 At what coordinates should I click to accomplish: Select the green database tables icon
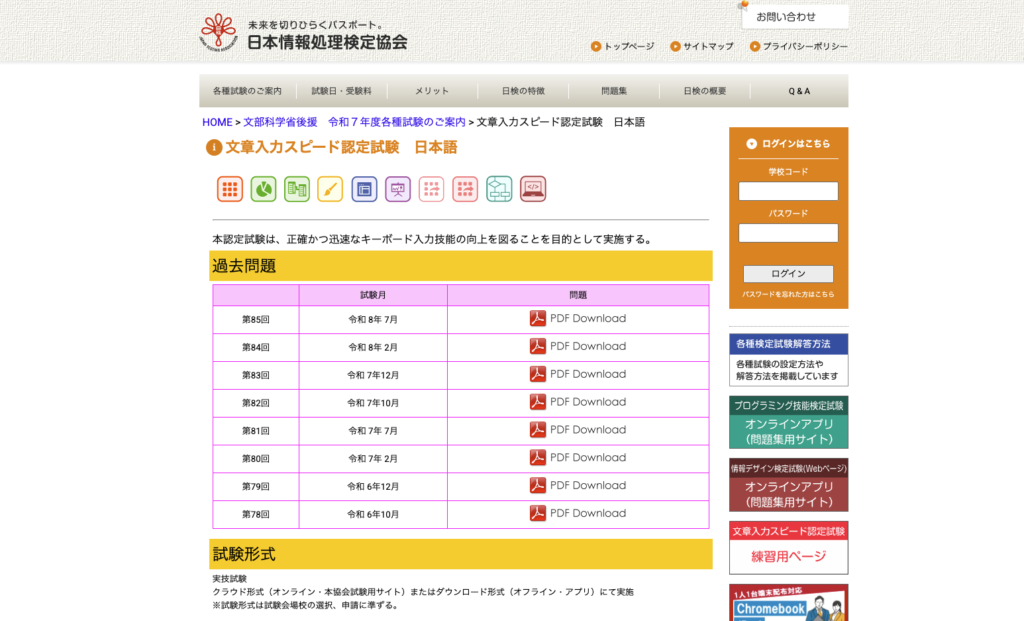pos(297,189)
